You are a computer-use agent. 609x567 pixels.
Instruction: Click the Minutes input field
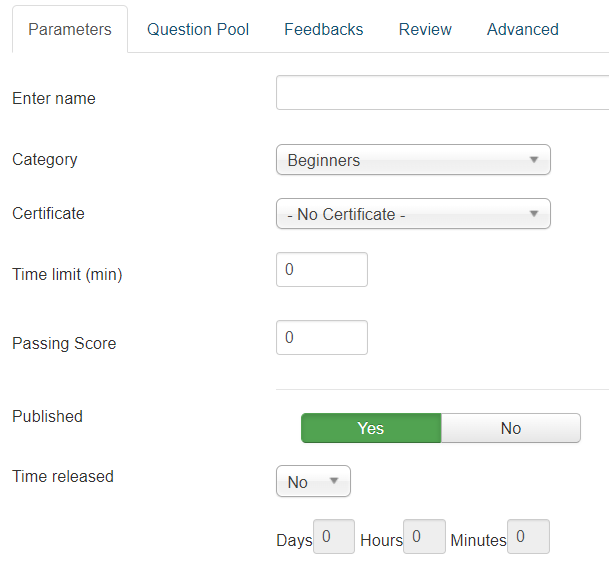[528, 537]
